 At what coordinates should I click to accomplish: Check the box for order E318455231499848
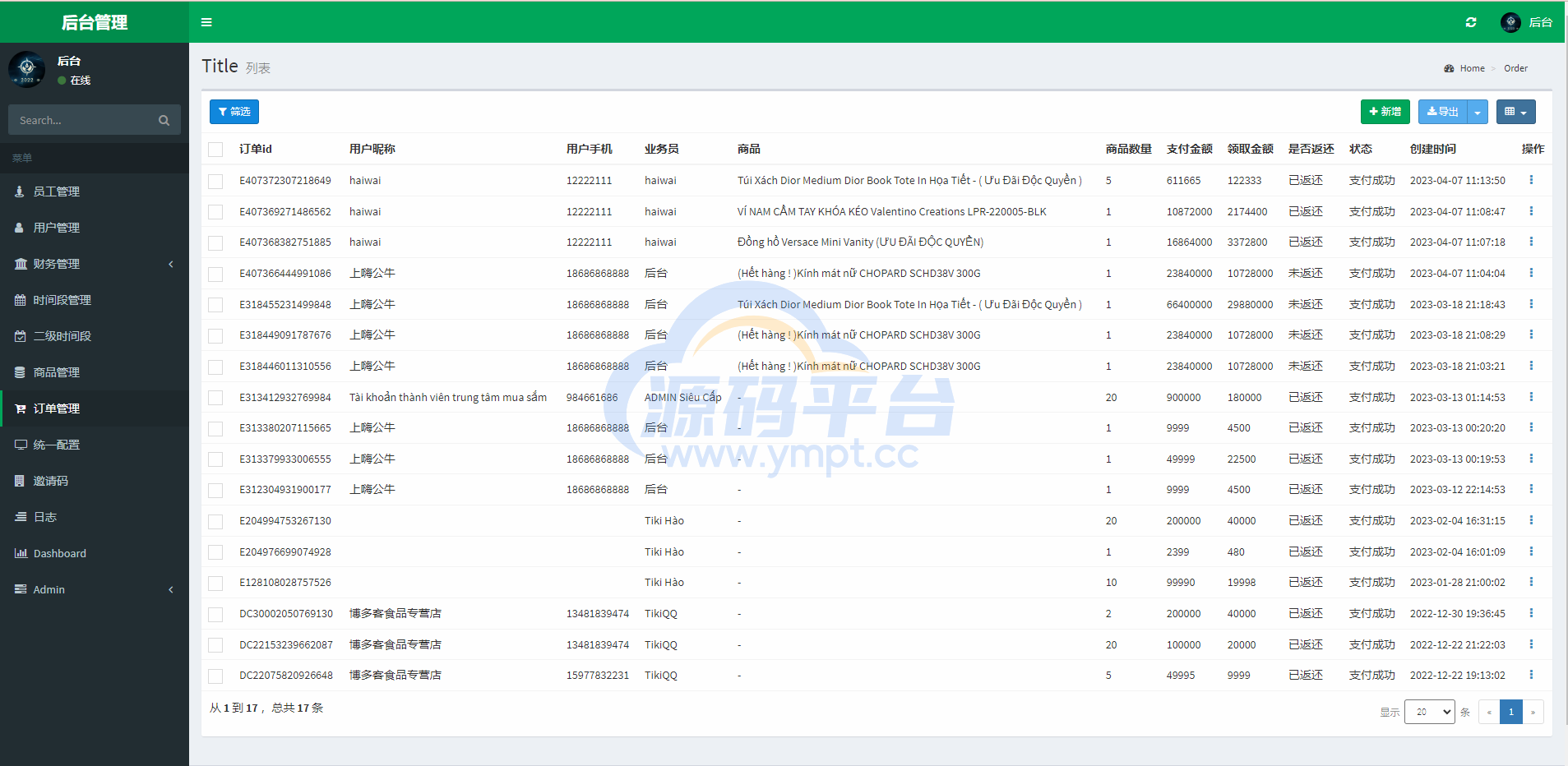(x=215, y=305)
